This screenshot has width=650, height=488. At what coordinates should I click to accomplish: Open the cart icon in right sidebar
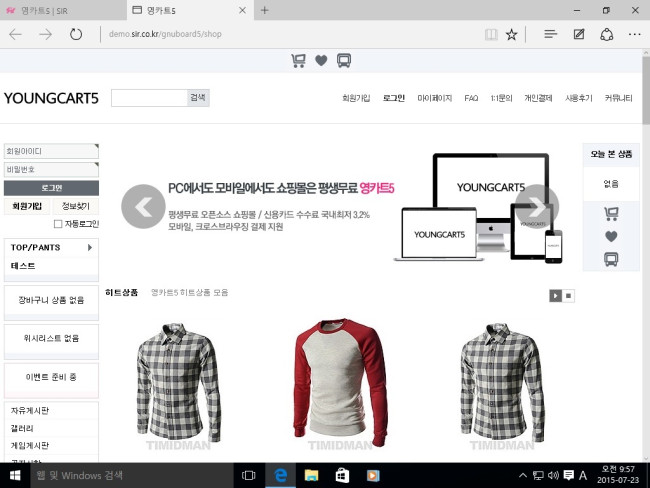pos(611,213)
